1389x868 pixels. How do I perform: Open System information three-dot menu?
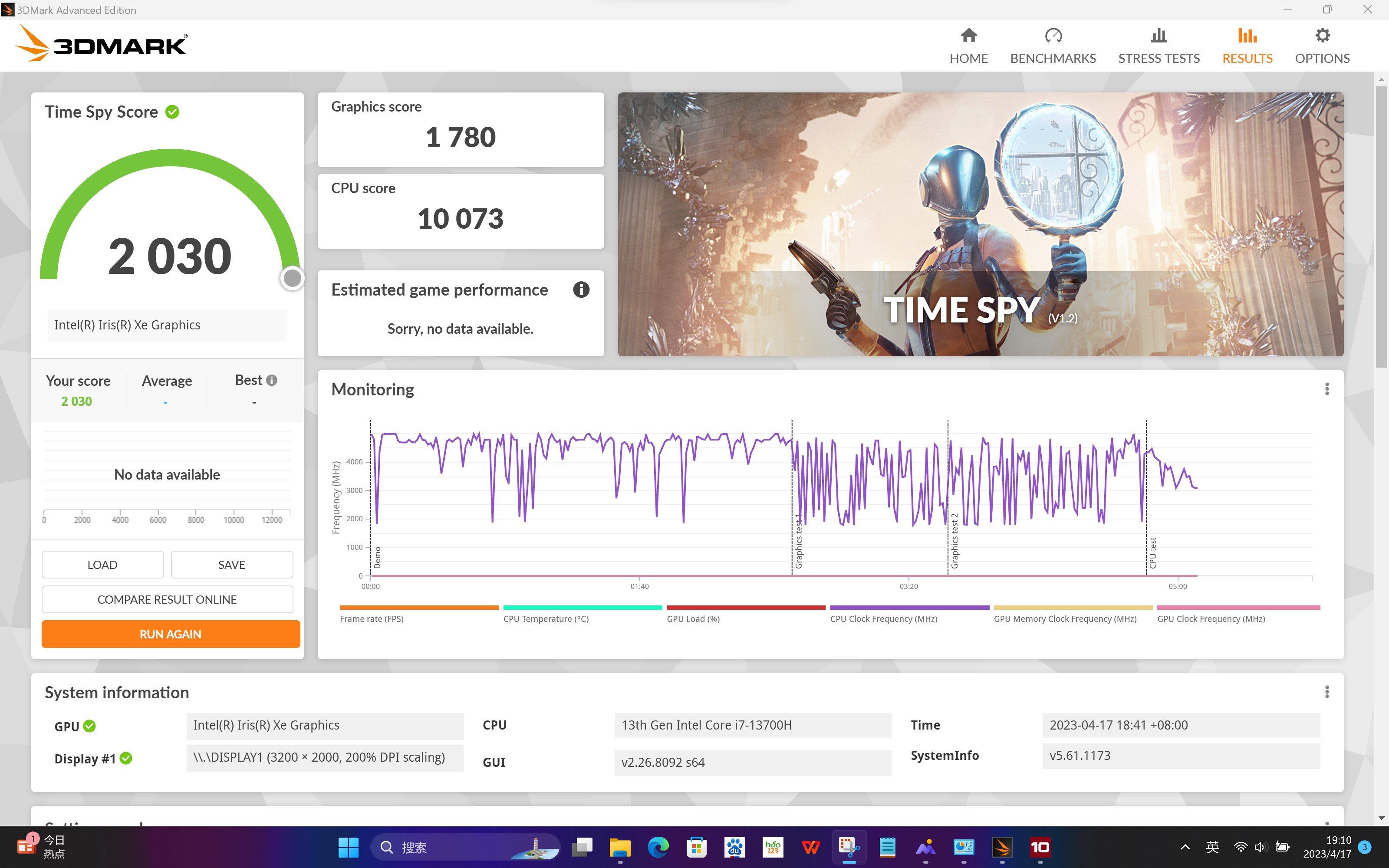click(x=1326, y=692)
